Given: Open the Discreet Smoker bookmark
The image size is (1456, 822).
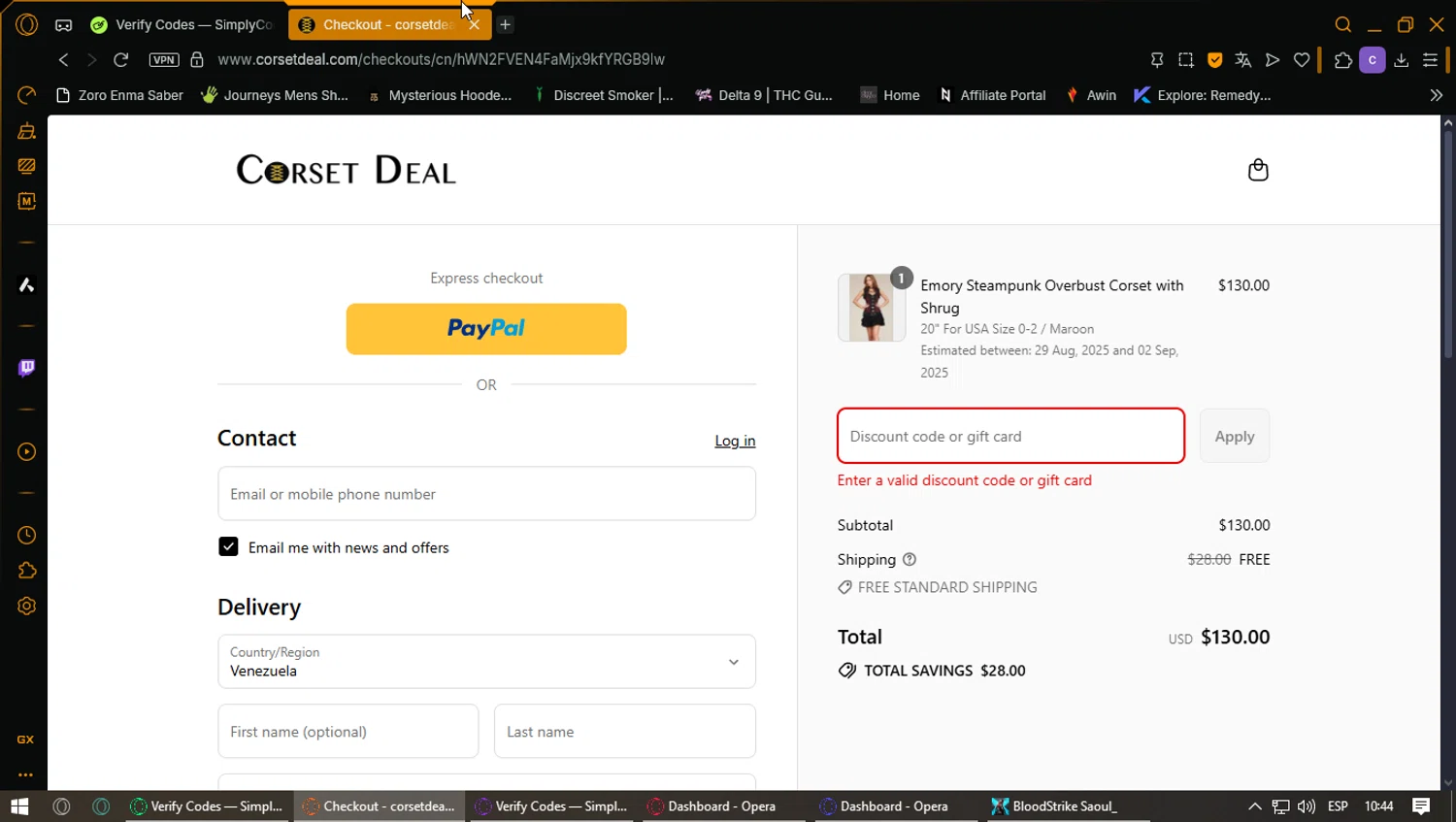Looking at the screenshot, I should coord(603,95).
